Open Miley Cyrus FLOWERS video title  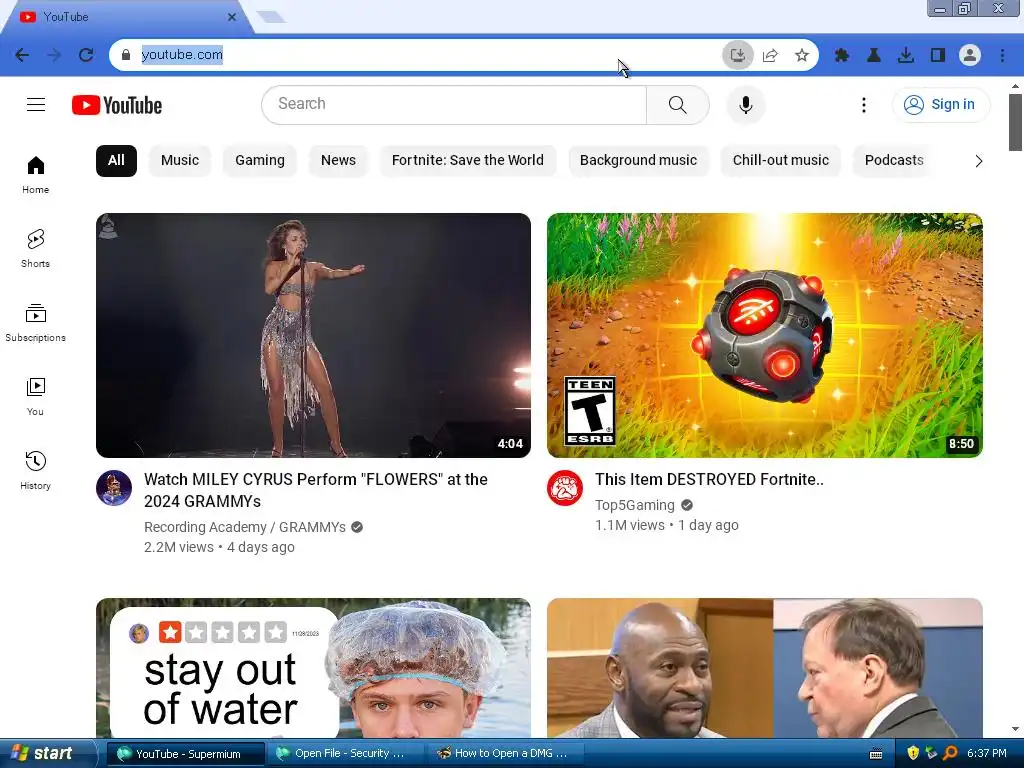316,490
